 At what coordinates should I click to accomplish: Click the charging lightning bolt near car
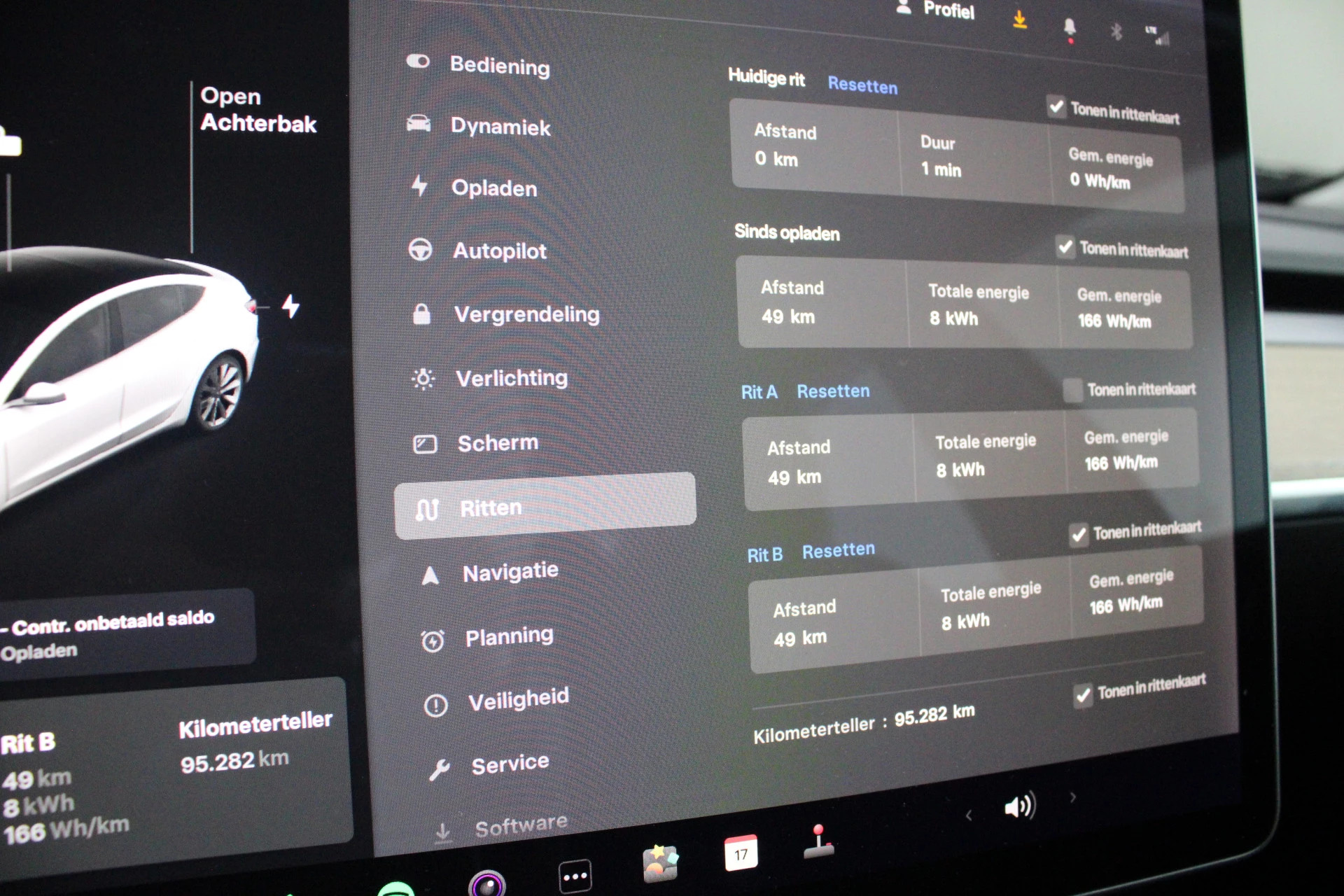(x=290, y=306)
